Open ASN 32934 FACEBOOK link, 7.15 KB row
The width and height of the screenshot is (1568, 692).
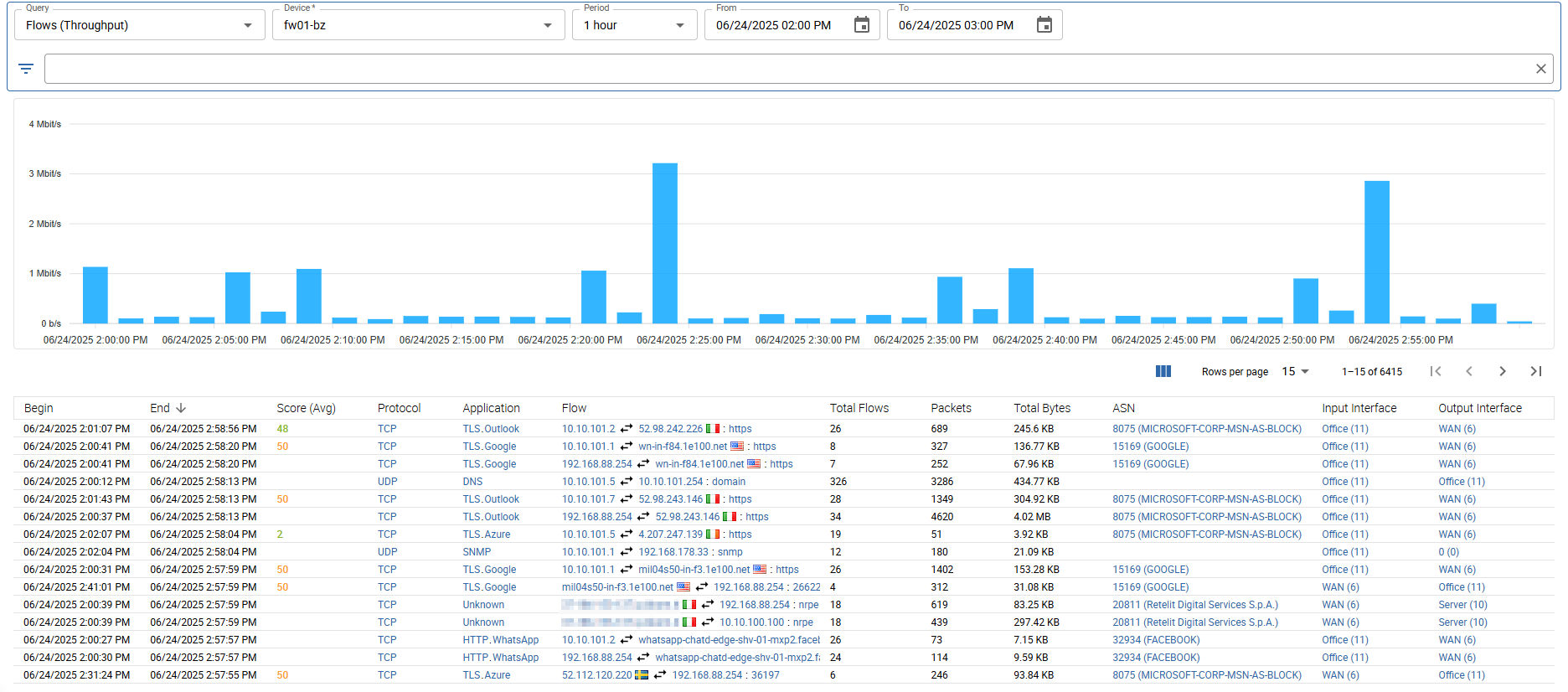(1156, 640)
